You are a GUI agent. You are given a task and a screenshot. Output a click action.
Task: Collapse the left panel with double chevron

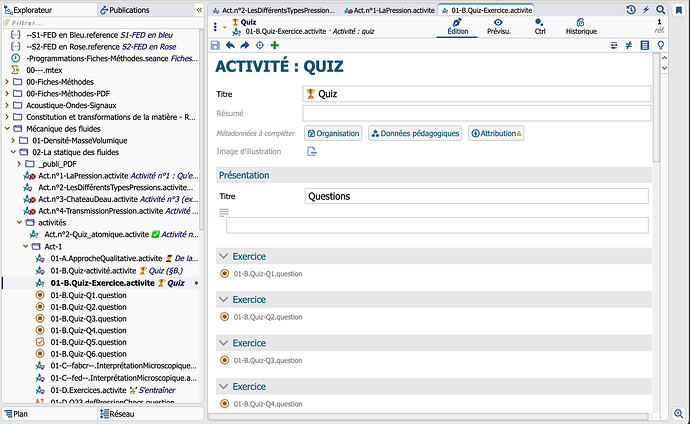199,10
